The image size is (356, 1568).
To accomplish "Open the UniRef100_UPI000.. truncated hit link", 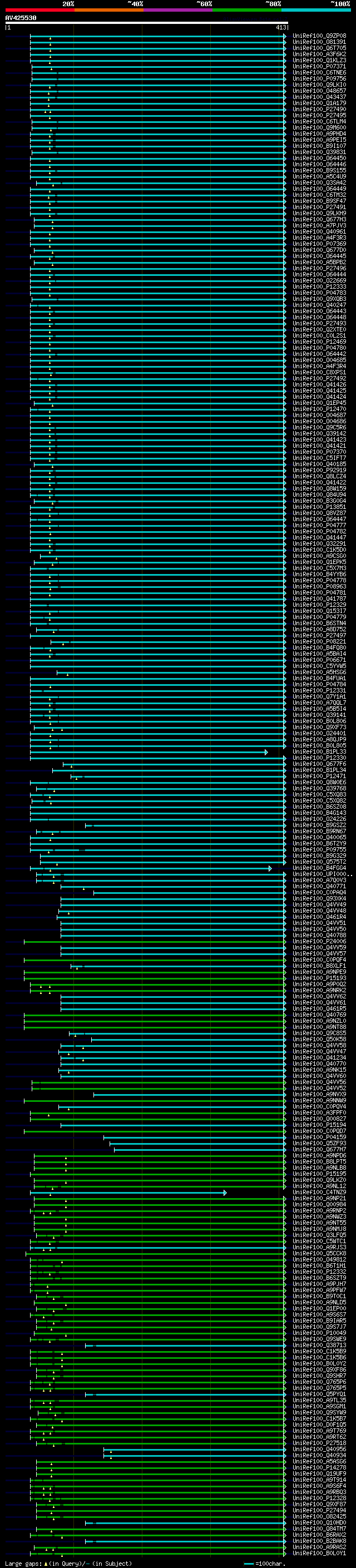I will tap(322, 874).
